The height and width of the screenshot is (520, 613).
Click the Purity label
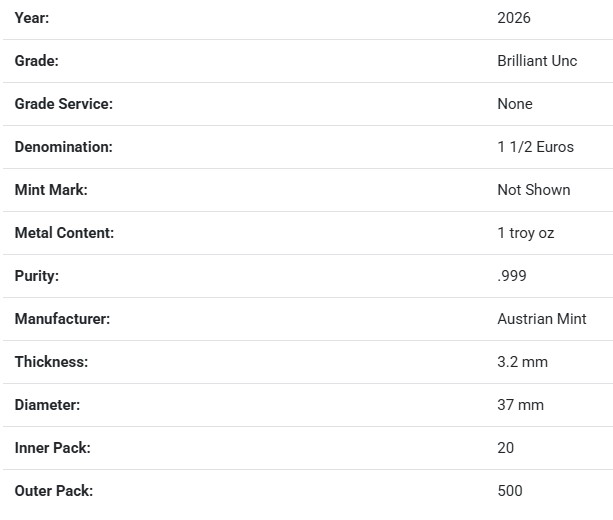(37, 276)
